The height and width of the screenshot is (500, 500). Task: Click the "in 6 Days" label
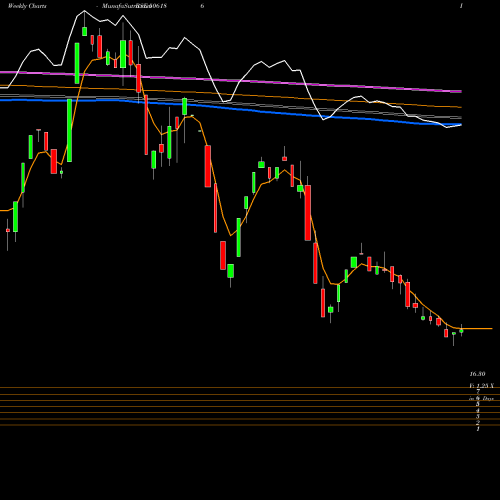click(481, 398)
